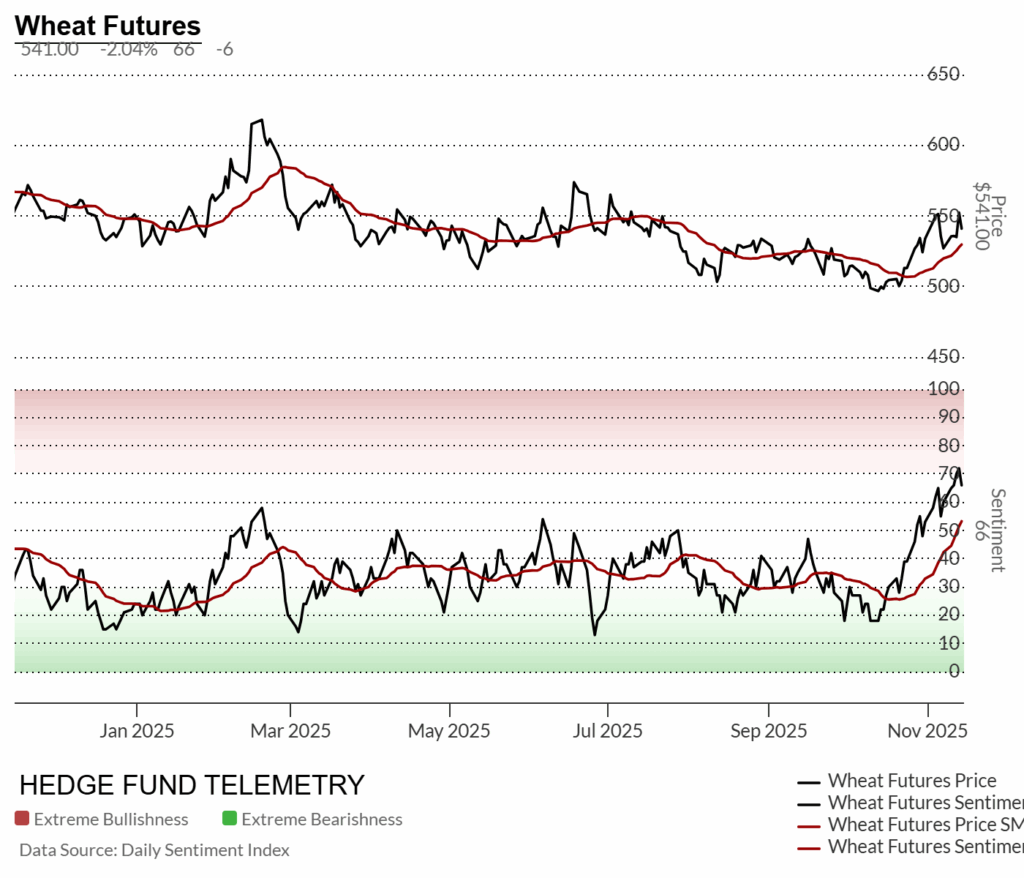
Task: Open the Data Source: Daily Sentiment Index text
Action: click(x=154, y=850)
